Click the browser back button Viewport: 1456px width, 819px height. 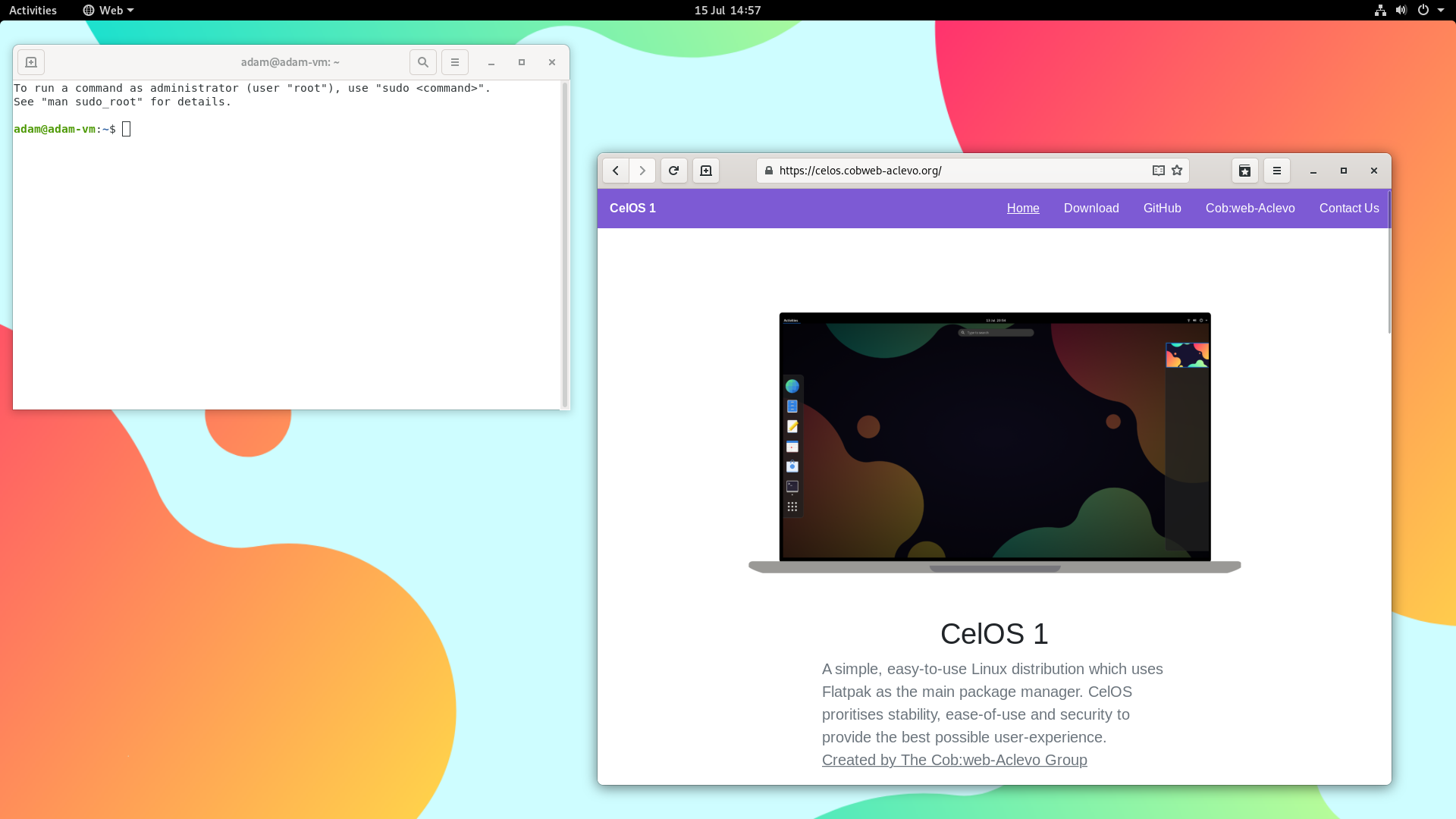pyautogui.click(x=616, y=171)
